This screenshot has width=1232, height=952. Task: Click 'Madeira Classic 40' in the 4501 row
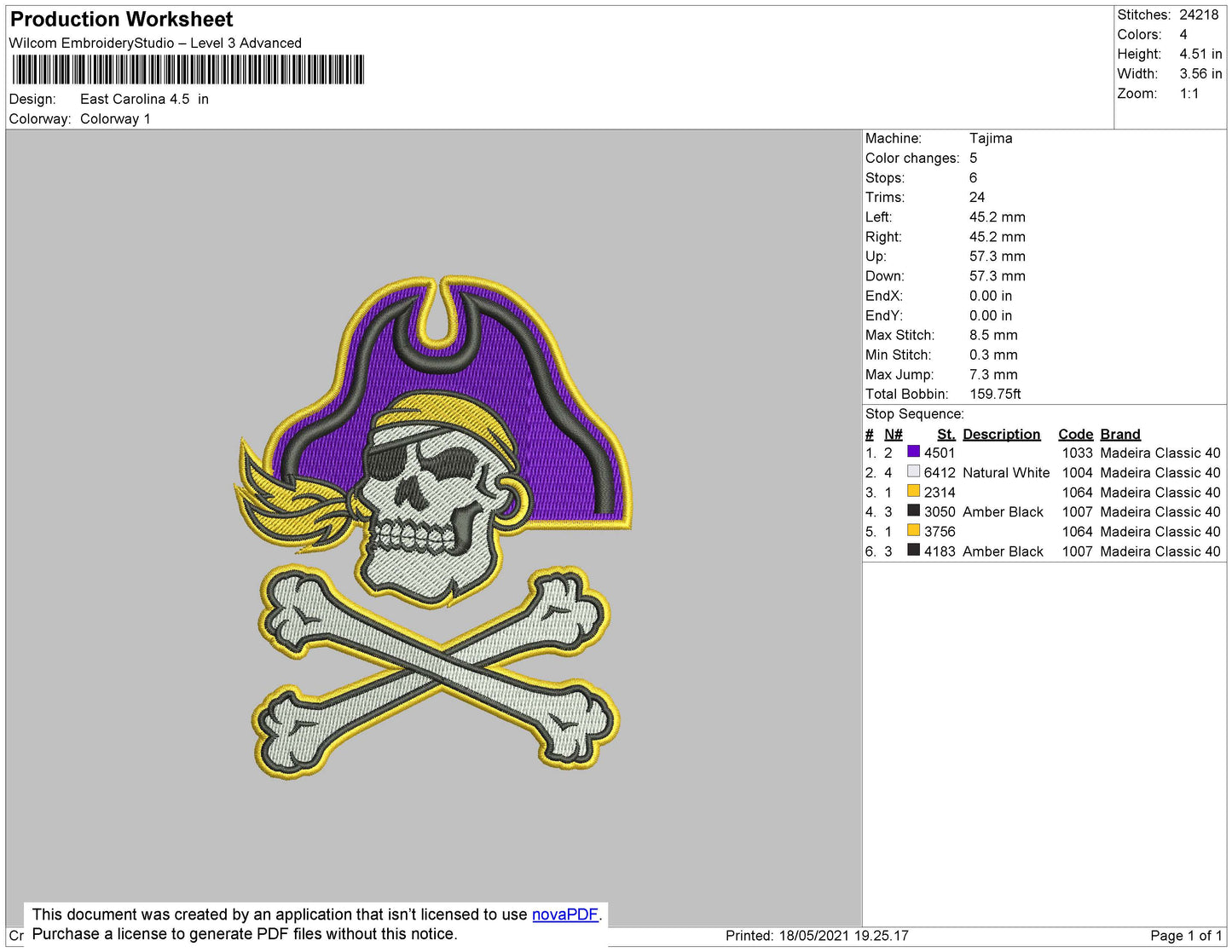(1160, 453)
